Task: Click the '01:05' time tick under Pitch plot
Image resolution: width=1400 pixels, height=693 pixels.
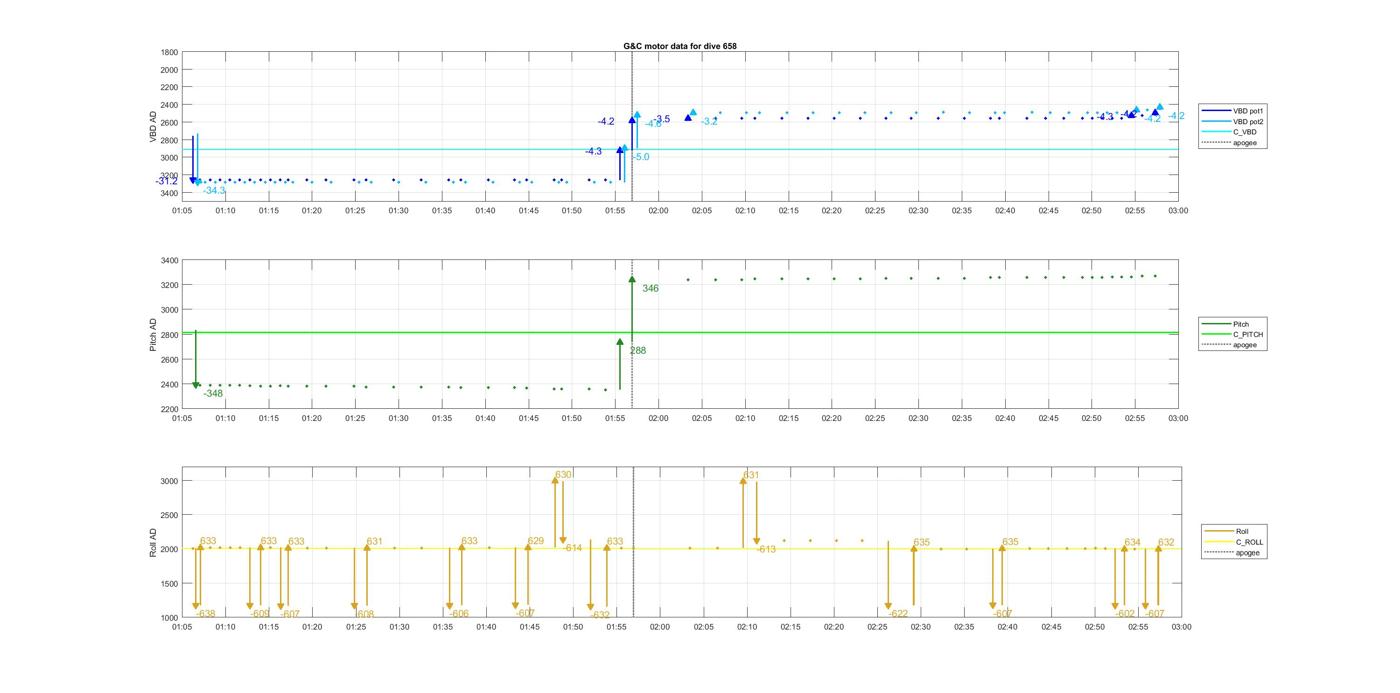Action: click(x=182, y=419)
